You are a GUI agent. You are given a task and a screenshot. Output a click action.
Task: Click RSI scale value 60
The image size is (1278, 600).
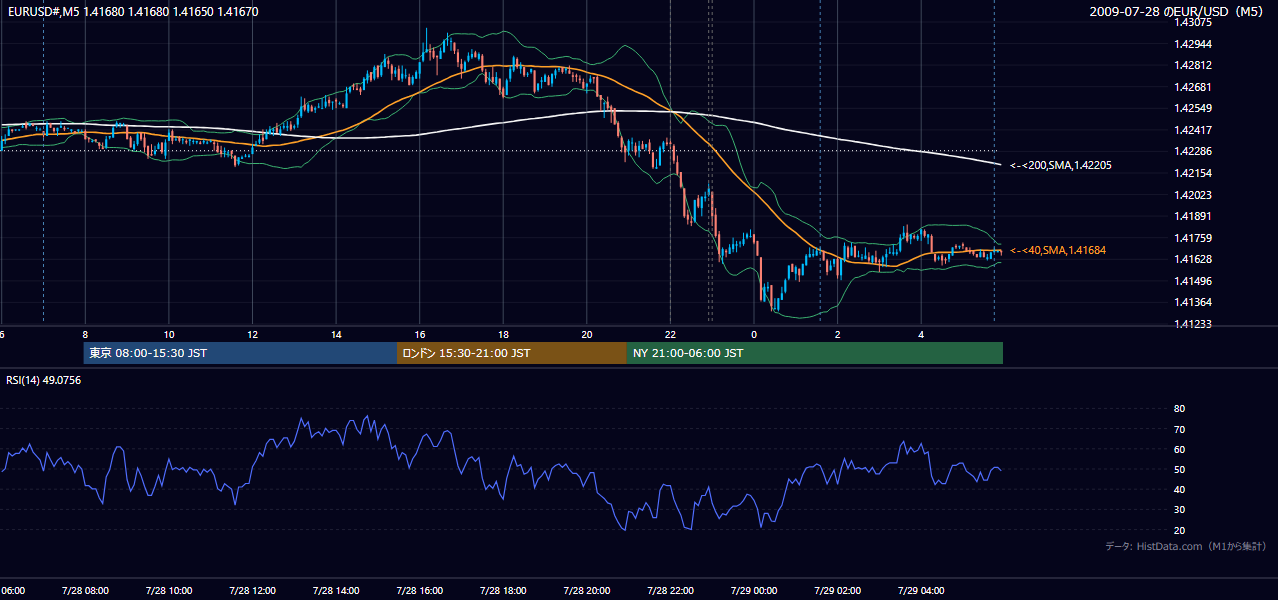[1179, 449]
